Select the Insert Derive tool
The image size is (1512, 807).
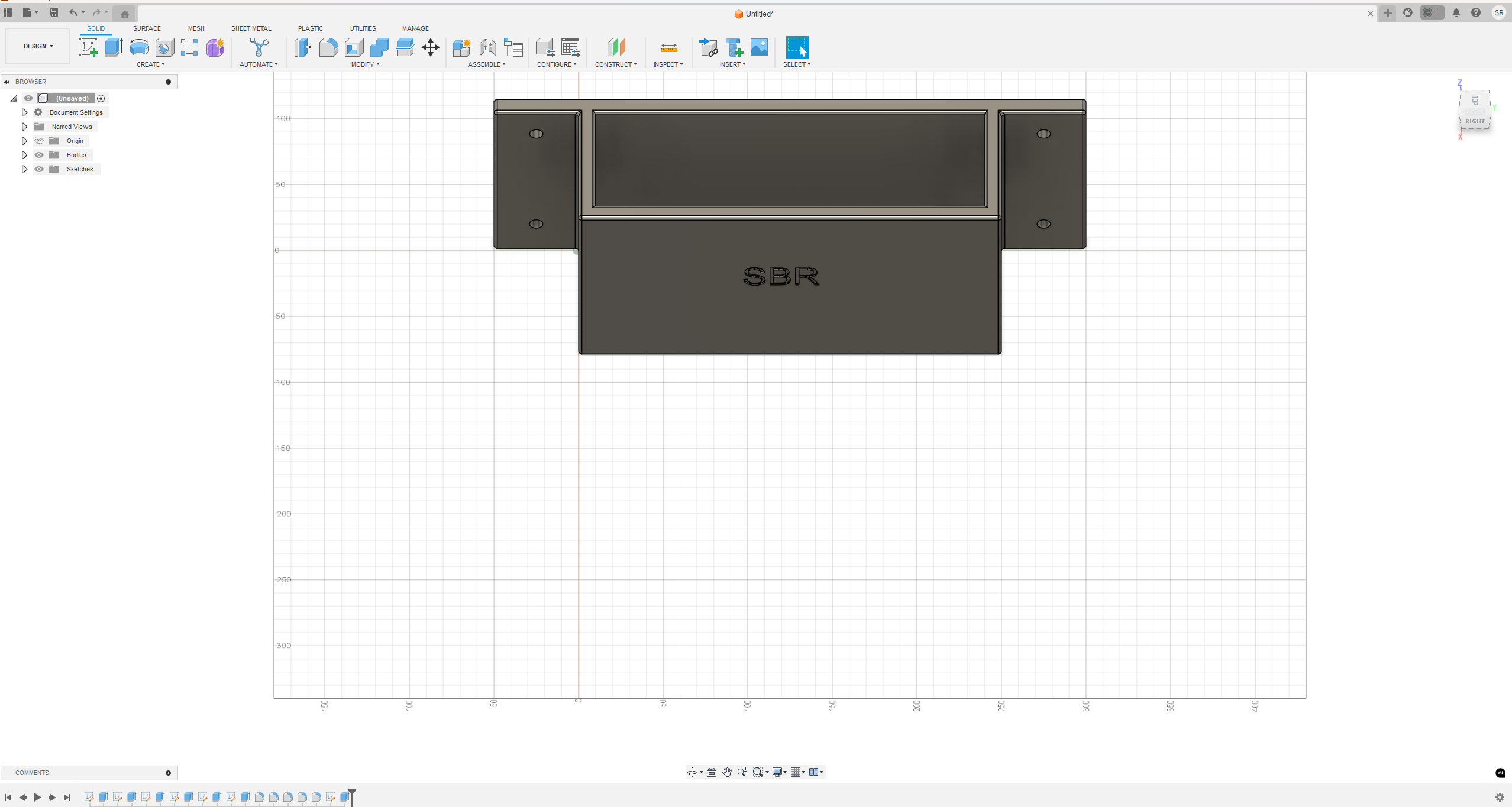point(708,47)
